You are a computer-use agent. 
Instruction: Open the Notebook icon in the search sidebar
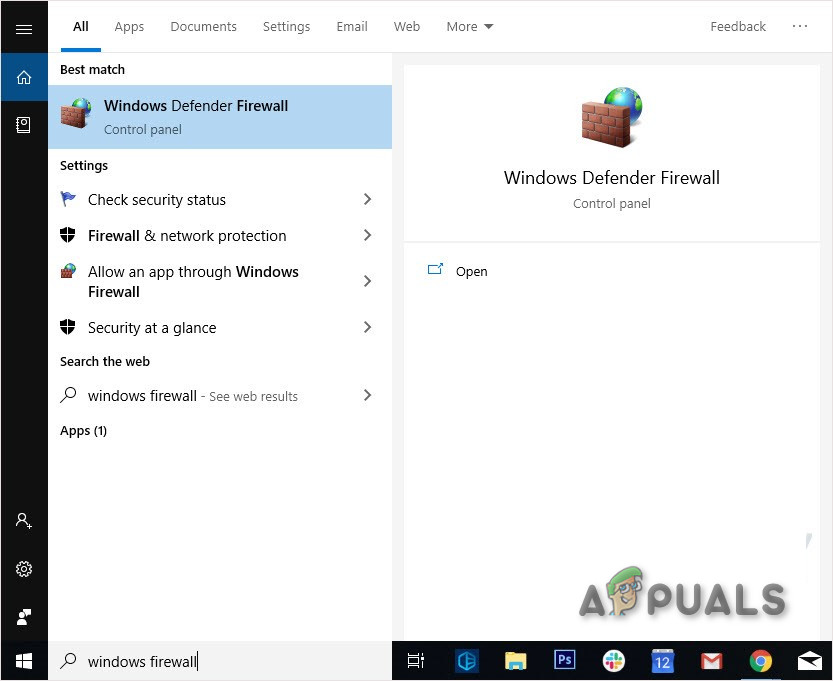23,125
